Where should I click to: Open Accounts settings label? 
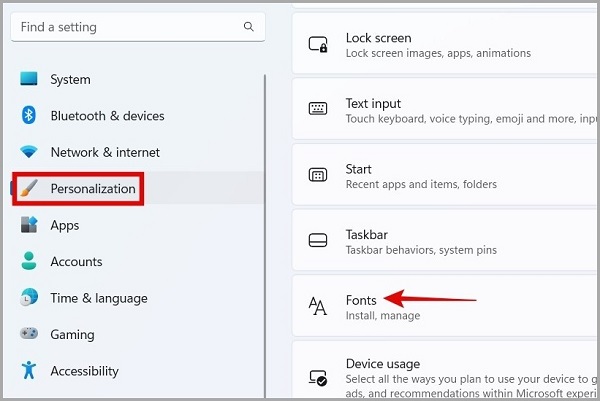click(x=76, y=261)
